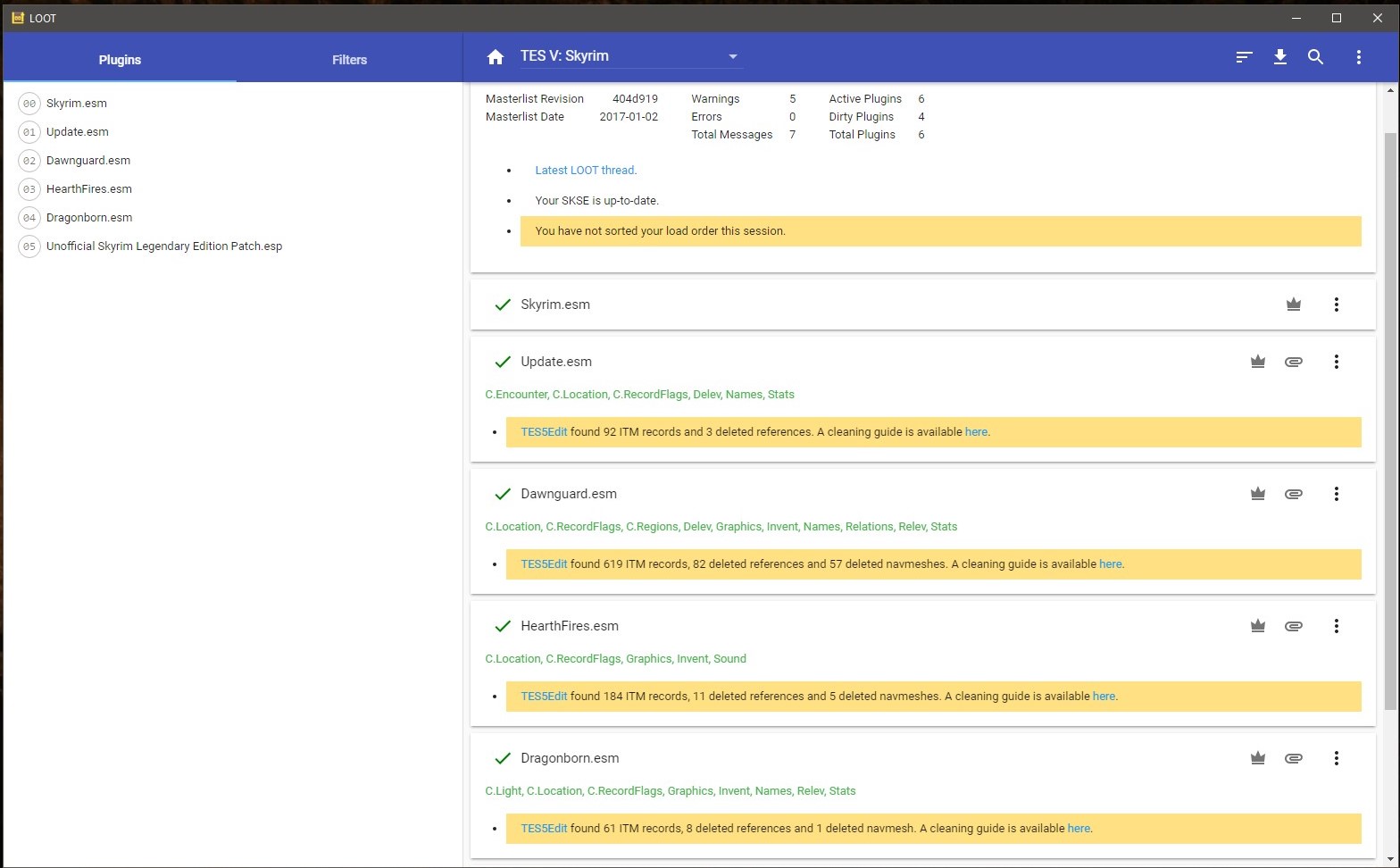Select Skyrim.esm in the sidebar list
The height and width of the screenshot is (868, 1400).
(x=77, y=104)
